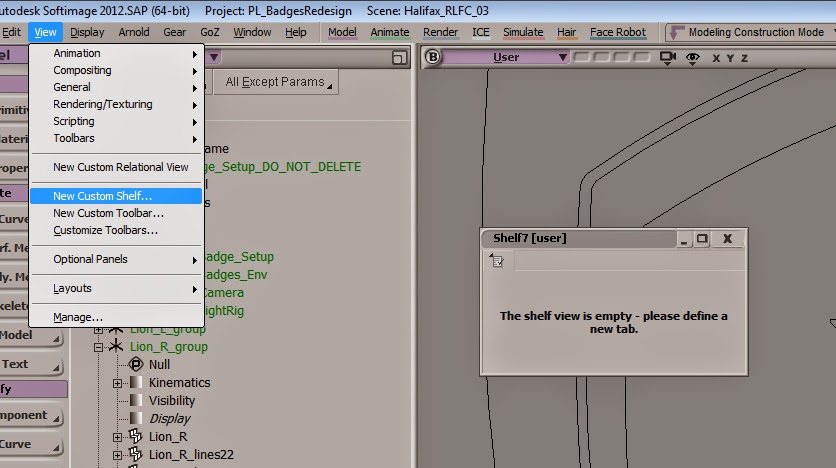Open the All Except Params filter
The height and width of the screenshot is (468, 836).
(277, 82)
